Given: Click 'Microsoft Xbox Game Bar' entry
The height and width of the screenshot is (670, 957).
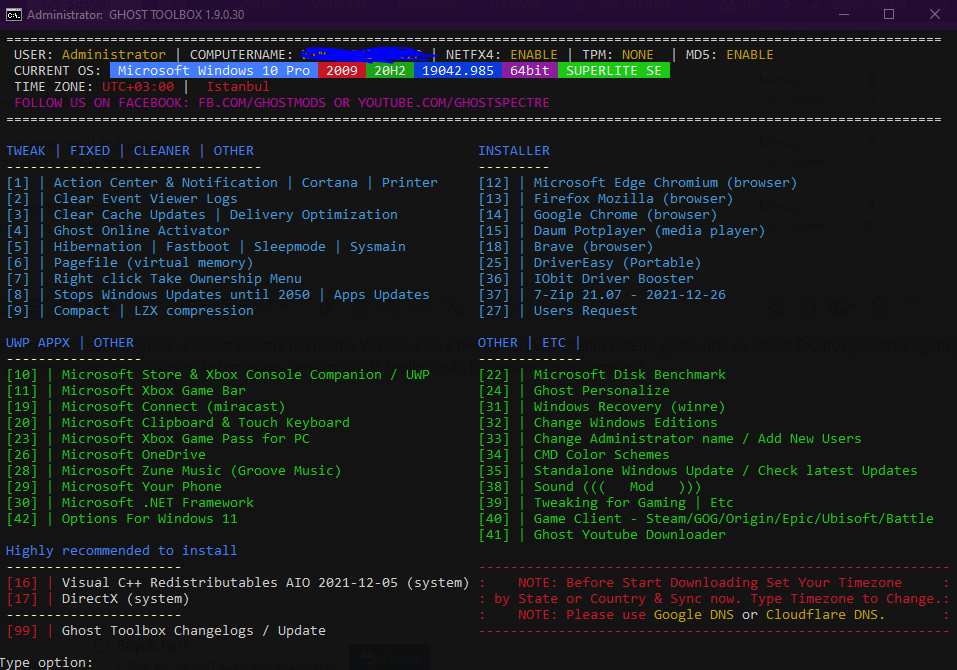Looking at the screenshot, I should pyautogui.click(x=154, y=390).
